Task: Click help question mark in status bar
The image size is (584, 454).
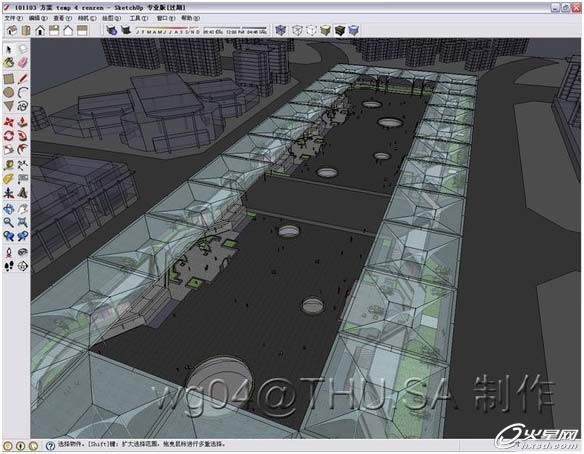Action: 50,445
